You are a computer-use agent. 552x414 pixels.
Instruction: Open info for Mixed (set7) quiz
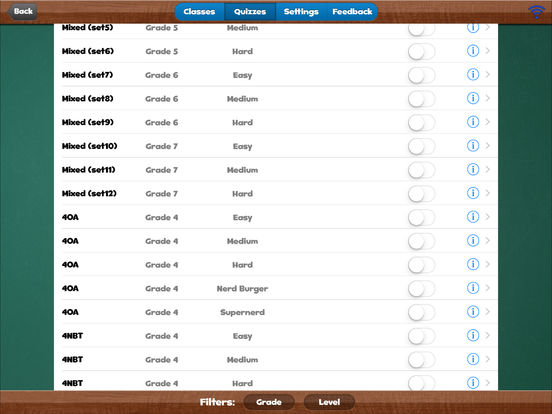[473, 74]
